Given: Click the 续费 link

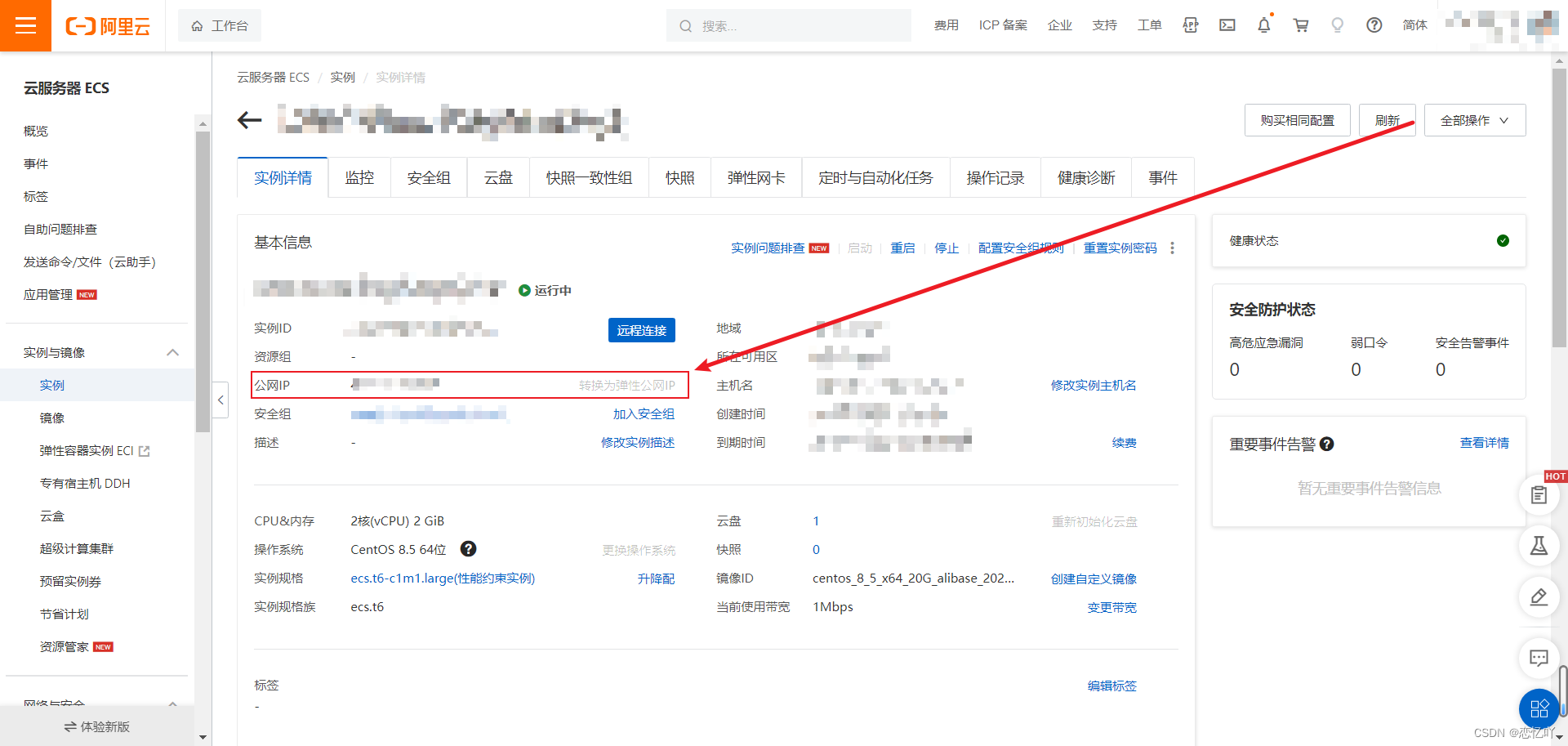Looking at the screenshot, I should pyautogui.click(x=1124, y=442).
